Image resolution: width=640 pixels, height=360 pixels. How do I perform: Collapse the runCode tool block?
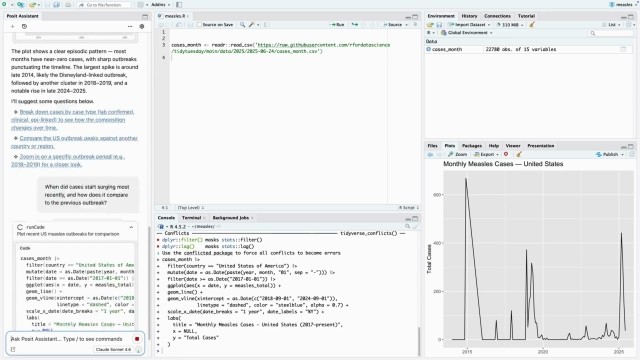(x=131, y=227)
